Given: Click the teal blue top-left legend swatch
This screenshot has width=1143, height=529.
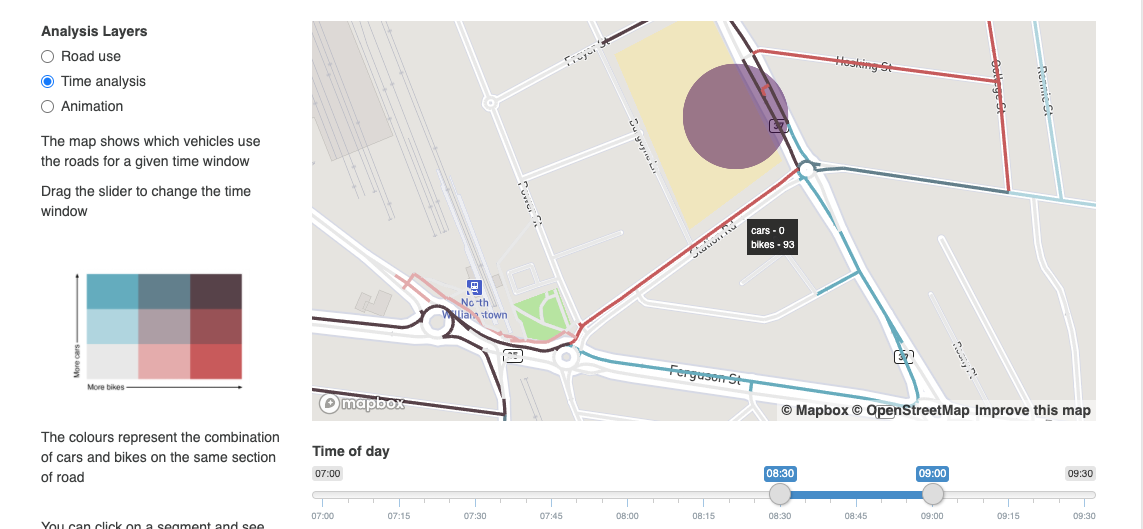Looking at the screenshot, I should tap(112, 291).
